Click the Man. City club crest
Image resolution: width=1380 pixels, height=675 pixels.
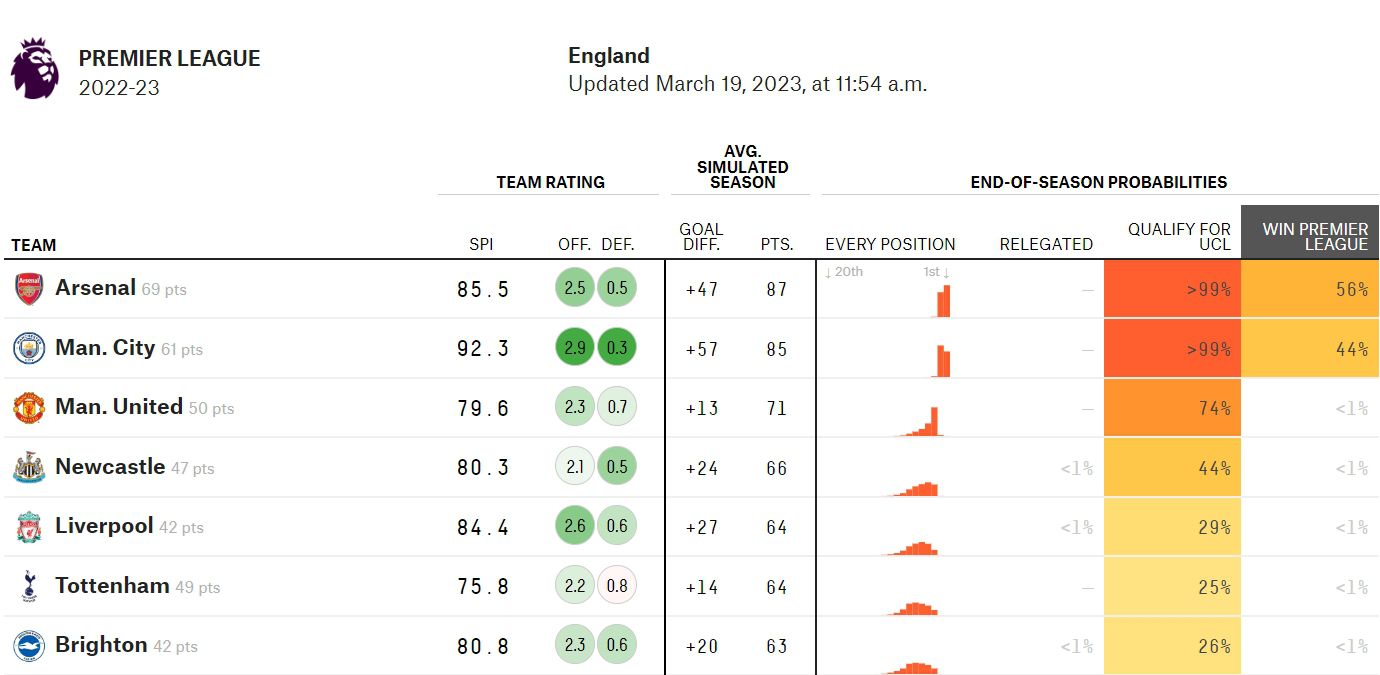pyautogui.click(x=29, y=348)
